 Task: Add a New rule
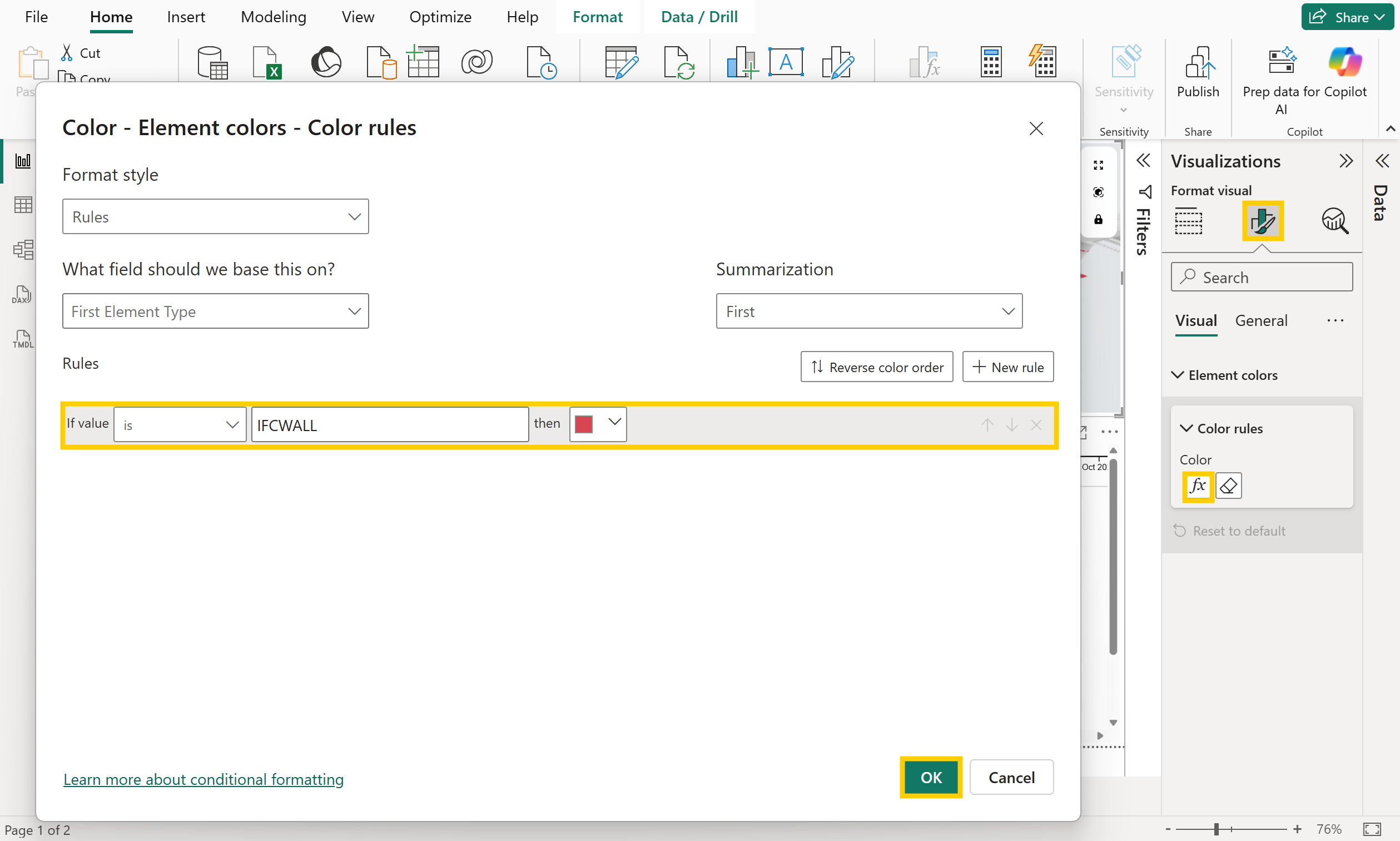pos(1007,367)
